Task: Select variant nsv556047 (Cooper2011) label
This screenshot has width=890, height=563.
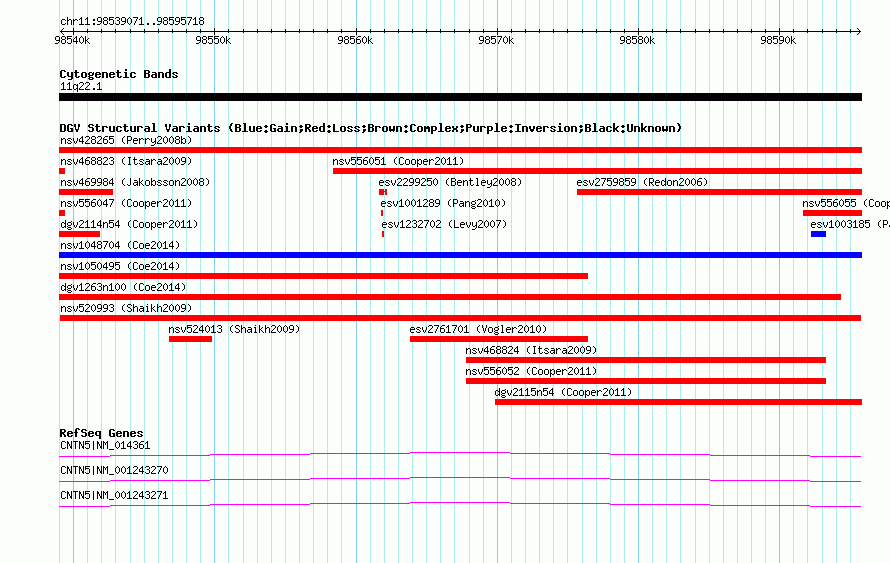Action: tap(126, 203)
